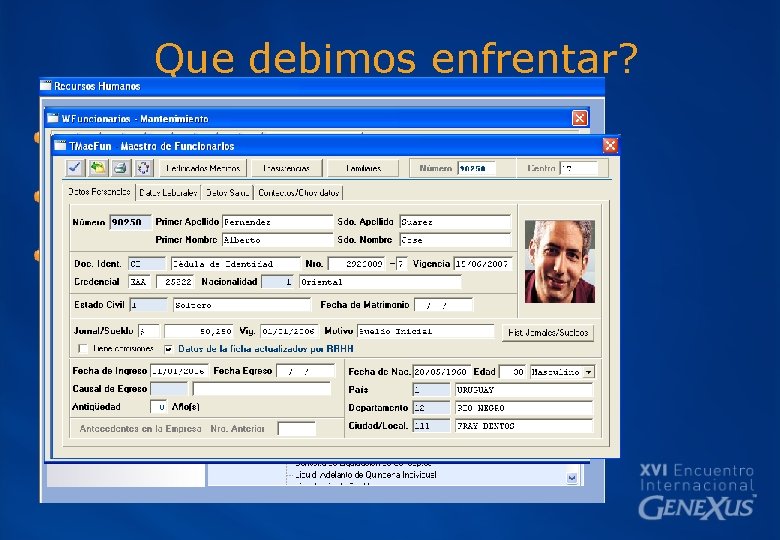Click the printer icon in TMaeFun toolbar
The height and width of the screenshot is (540, 780).
tap(120, 168)
